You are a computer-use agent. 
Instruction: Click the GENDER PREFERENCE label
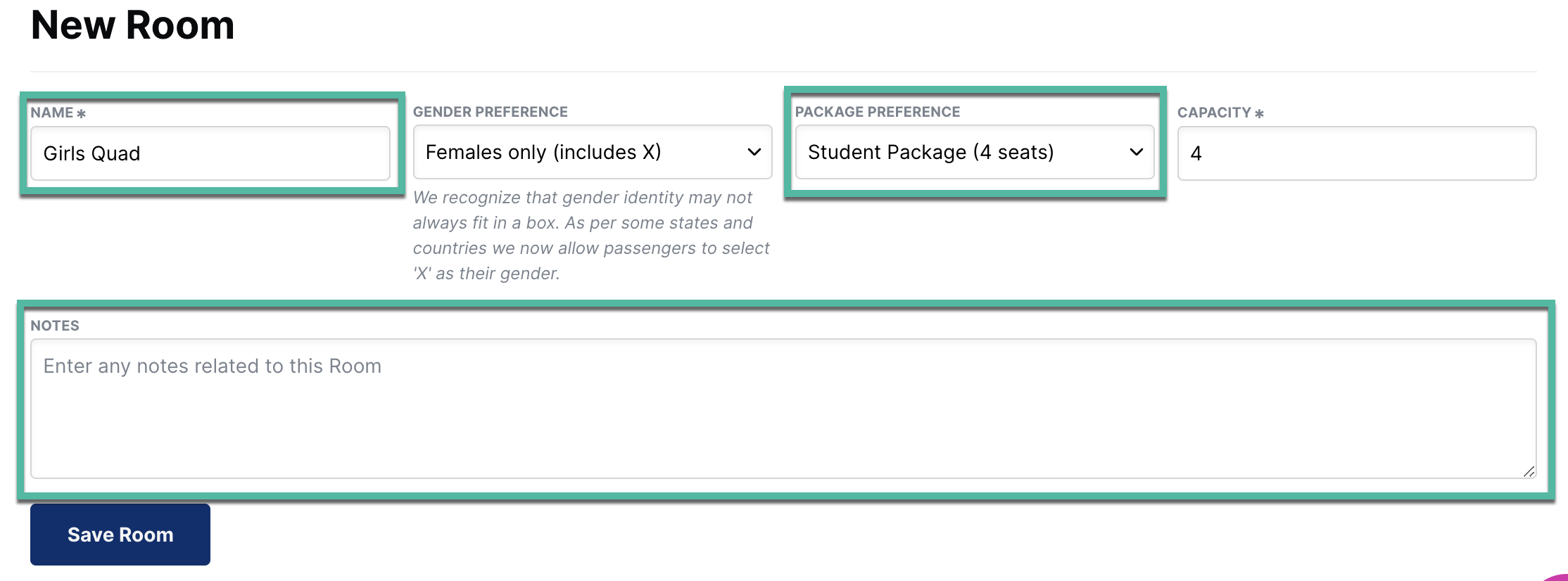coord(490,112)
